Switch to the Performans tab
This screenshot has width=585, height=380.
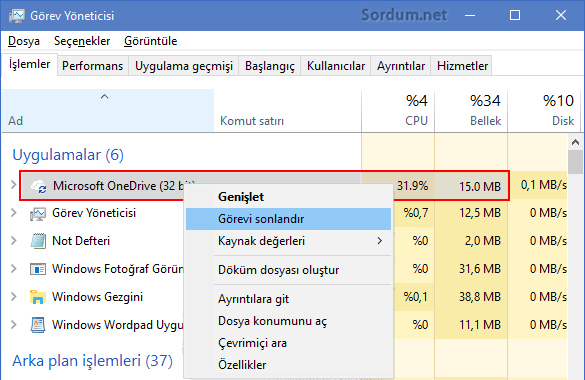click(x=93, y=66)
